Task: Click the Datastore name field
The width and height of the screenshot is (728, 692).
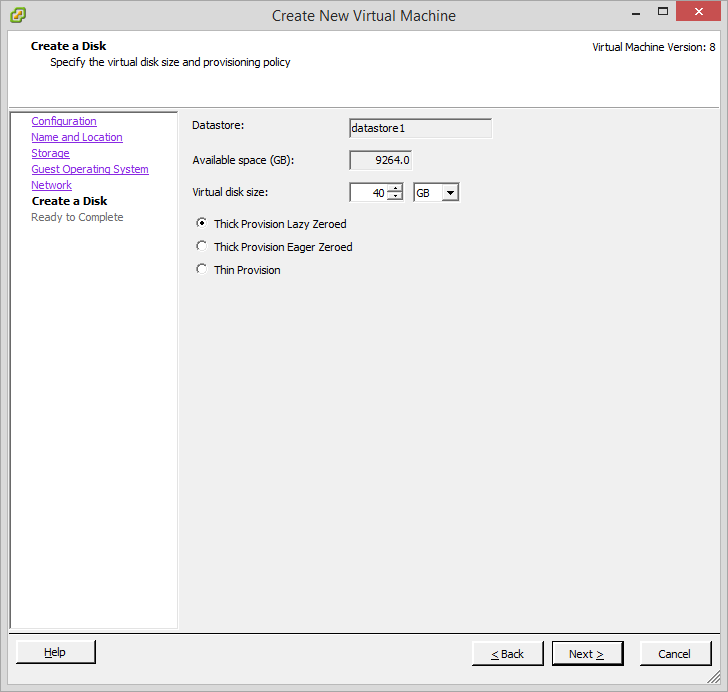Action: point(420,128)
